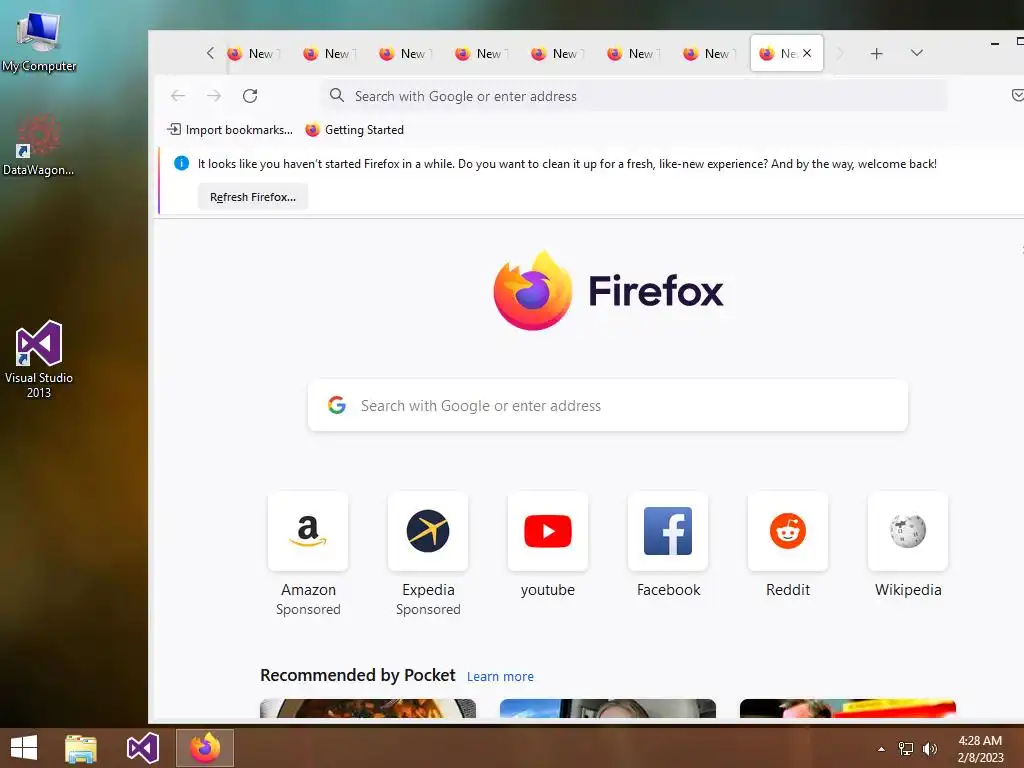Go forward one page
Viewport: 1024px width, 768px height.
click(214, 96)
